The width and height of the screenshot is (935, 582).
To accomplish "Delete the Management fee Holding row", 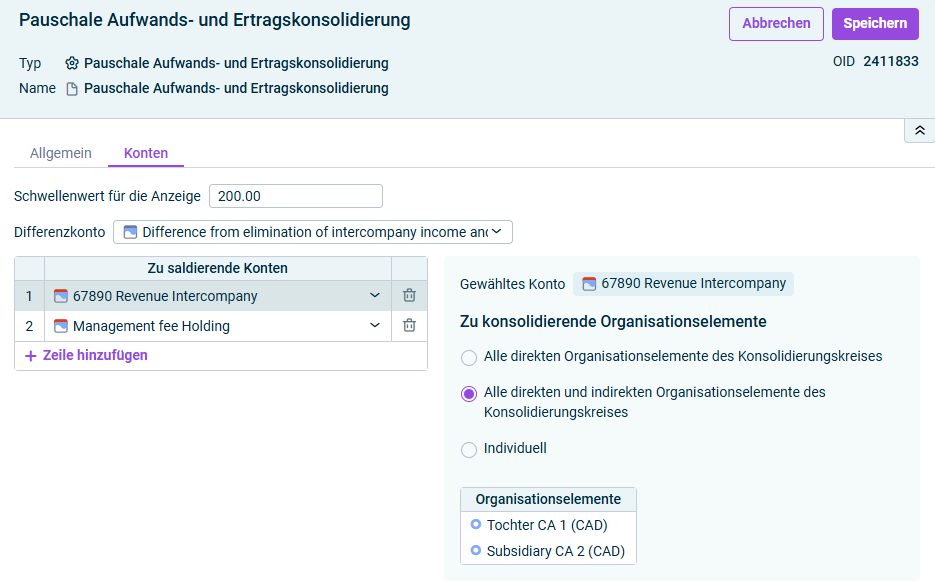I will pos(409,326).
